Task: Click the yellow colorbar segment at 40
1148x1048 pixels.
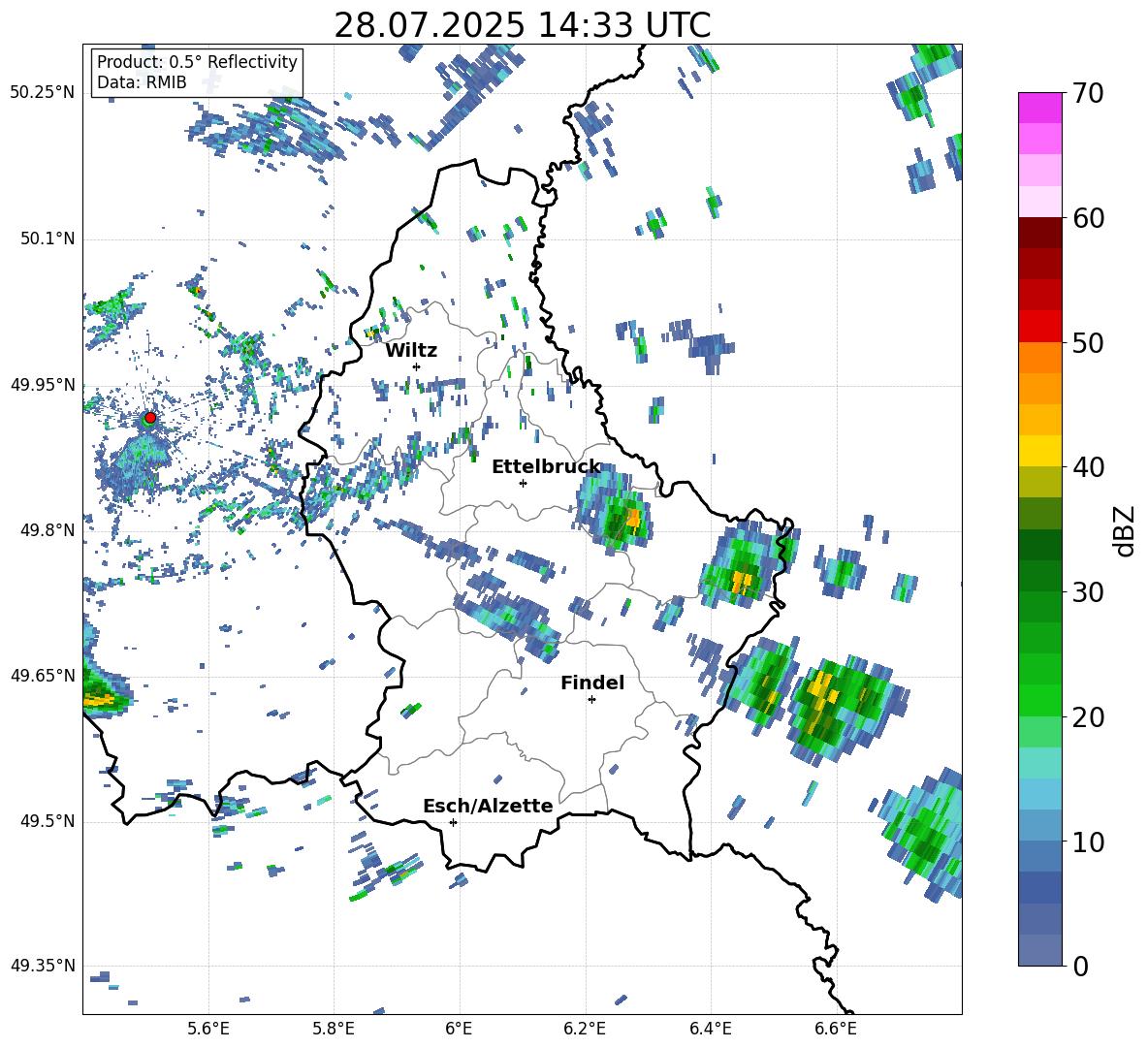Action: point(1039,452)
